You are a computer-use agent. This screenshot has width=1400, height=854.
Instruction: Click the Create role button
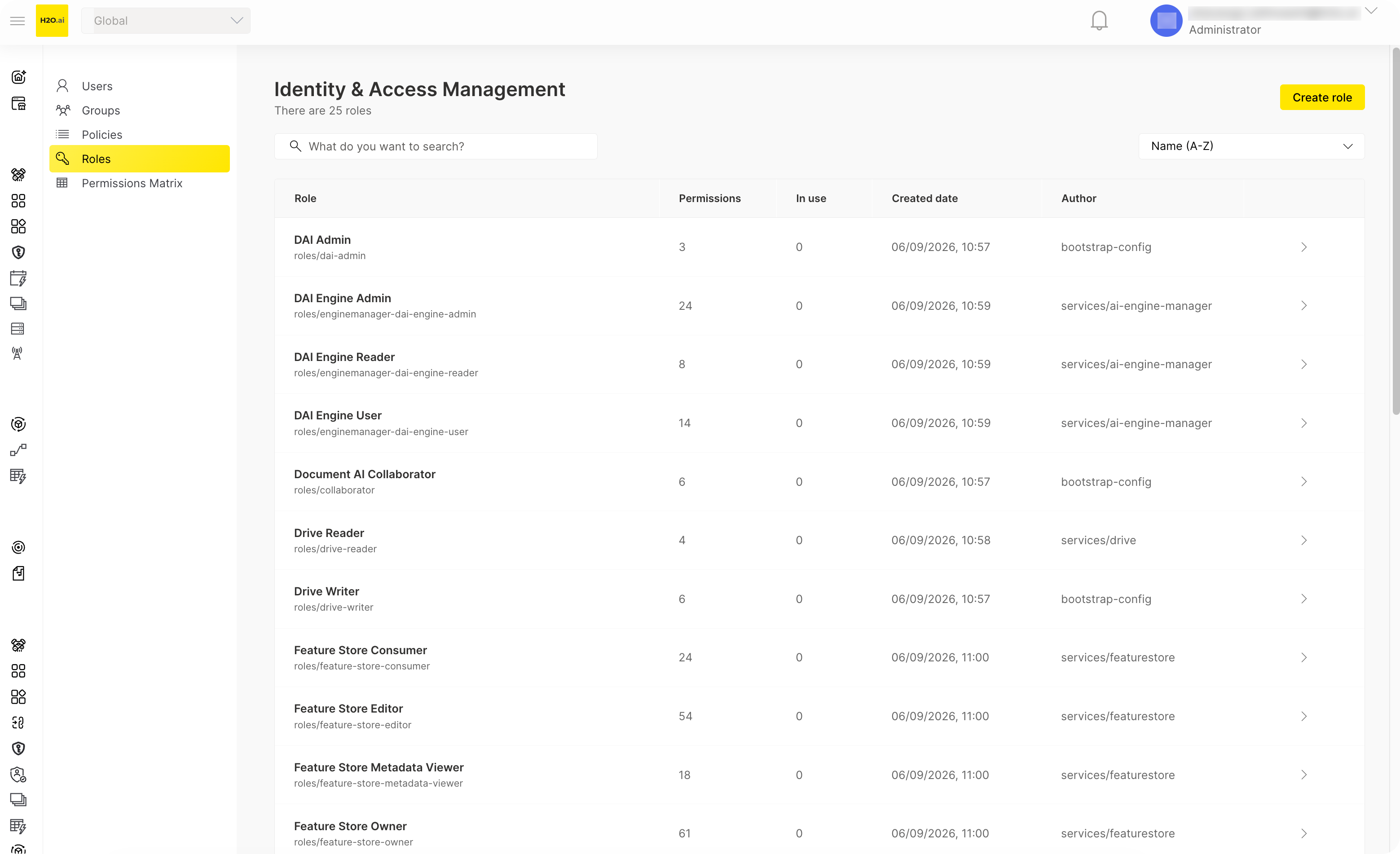1322,97
